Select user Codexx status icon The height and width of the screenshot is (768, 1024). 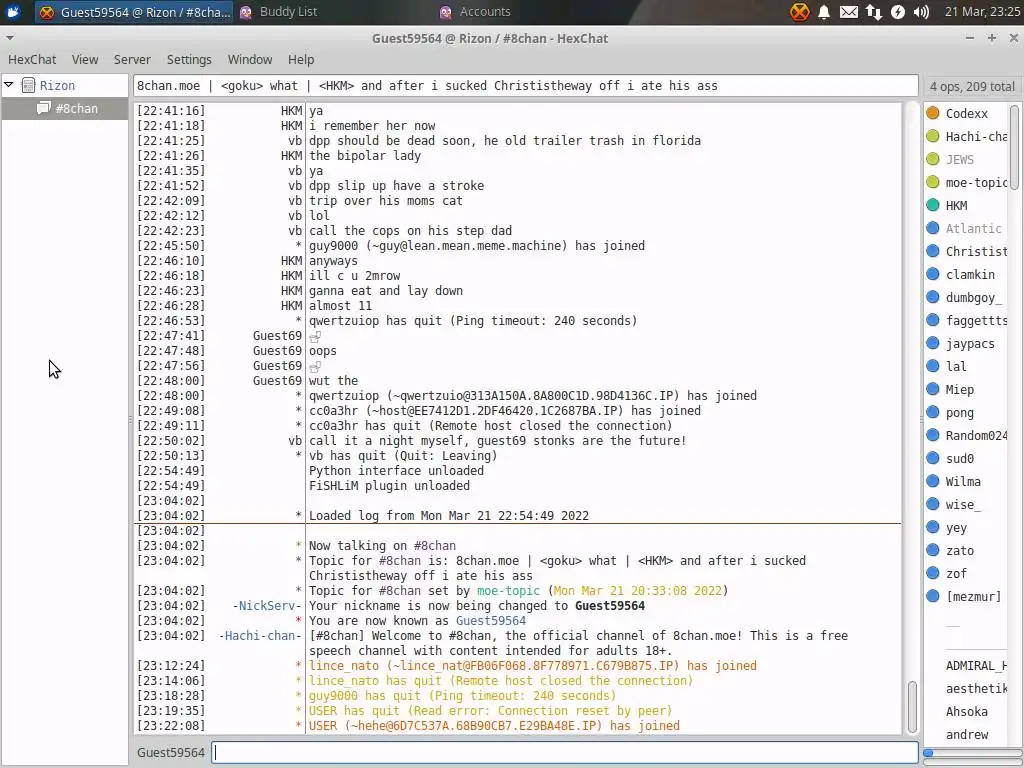click(x=933, y=113)
